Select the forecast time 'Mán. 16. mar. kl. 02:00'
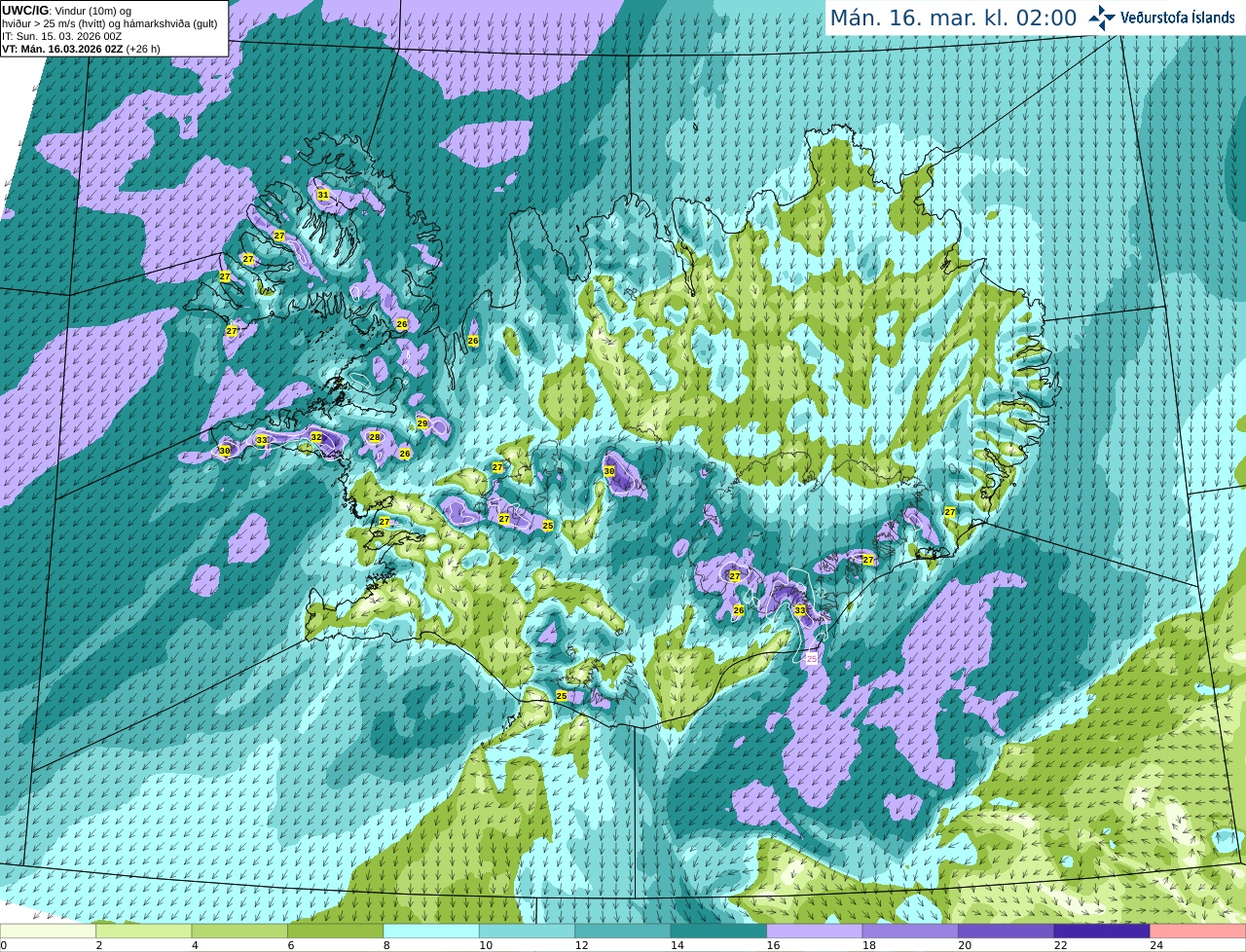The height and width of the screenshot is (952, 1246). (953, 18)
